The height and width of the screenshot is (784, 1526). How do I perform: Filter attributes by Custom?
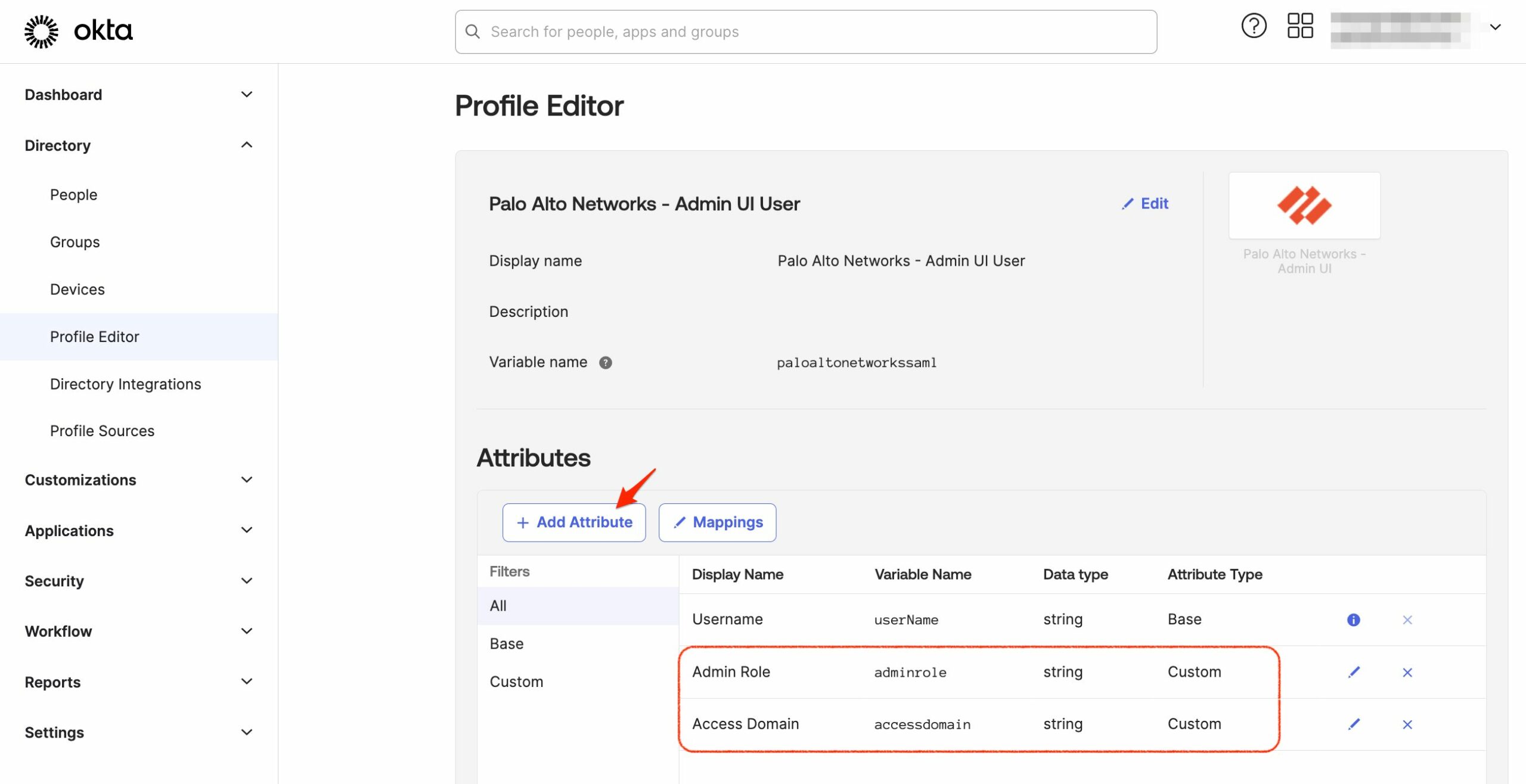coord(578,682)
